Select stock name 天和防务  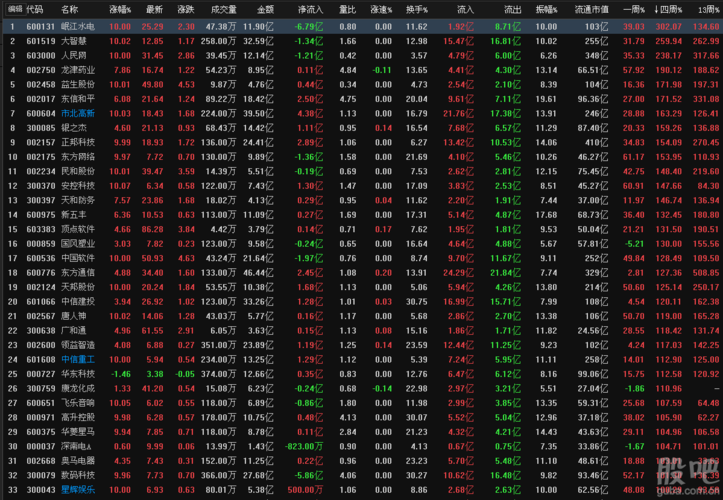point(78,201)
